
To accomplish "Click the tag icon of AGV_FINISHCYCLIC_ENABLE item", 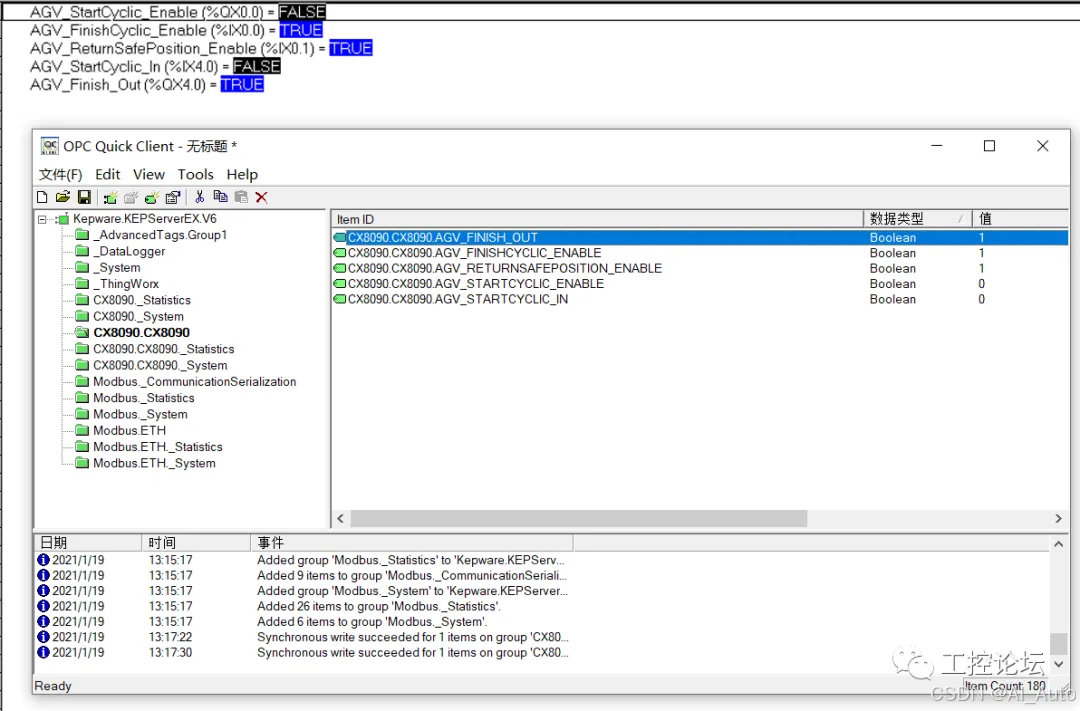I will coord(340,253).
